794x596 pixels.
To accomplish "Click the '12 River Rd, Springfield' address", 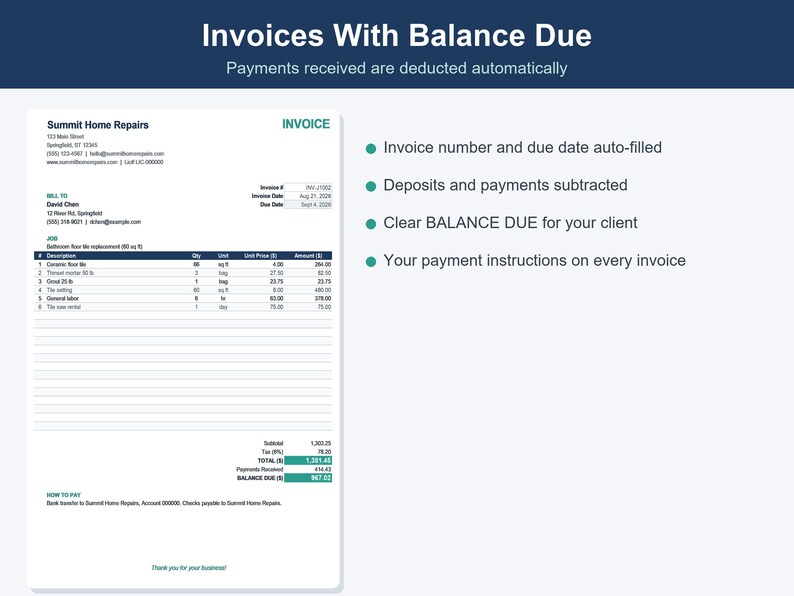I will point(74,213).
